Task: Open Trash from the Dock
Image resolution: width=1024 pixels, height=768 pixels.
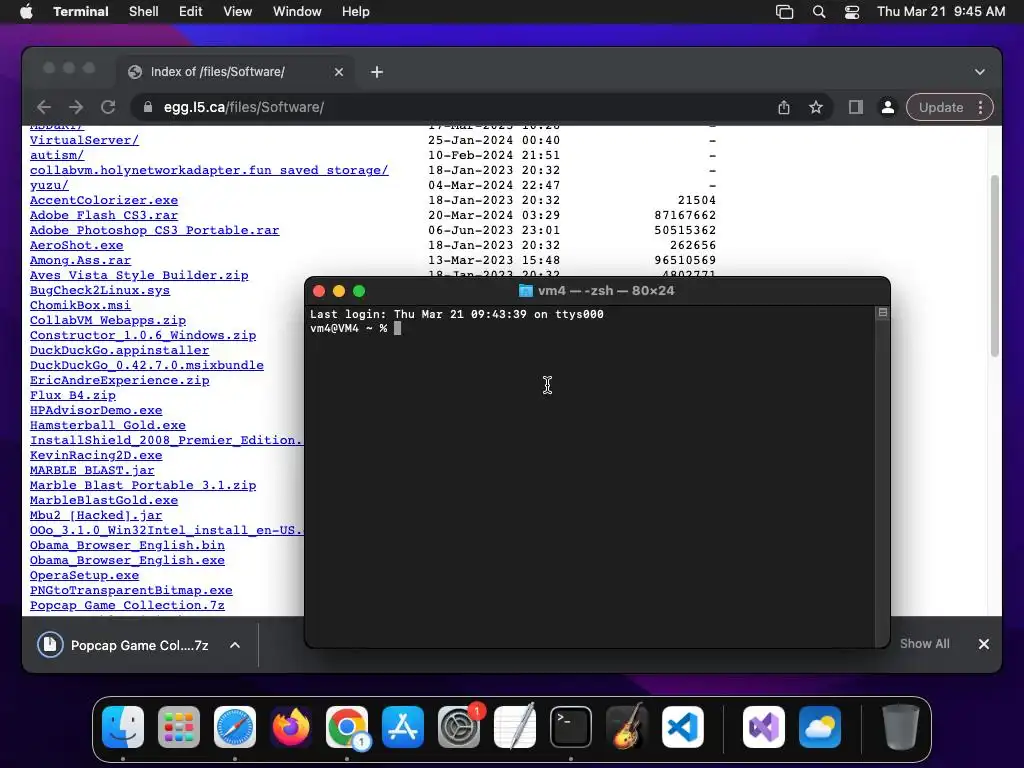Action: tap(901, 727)
